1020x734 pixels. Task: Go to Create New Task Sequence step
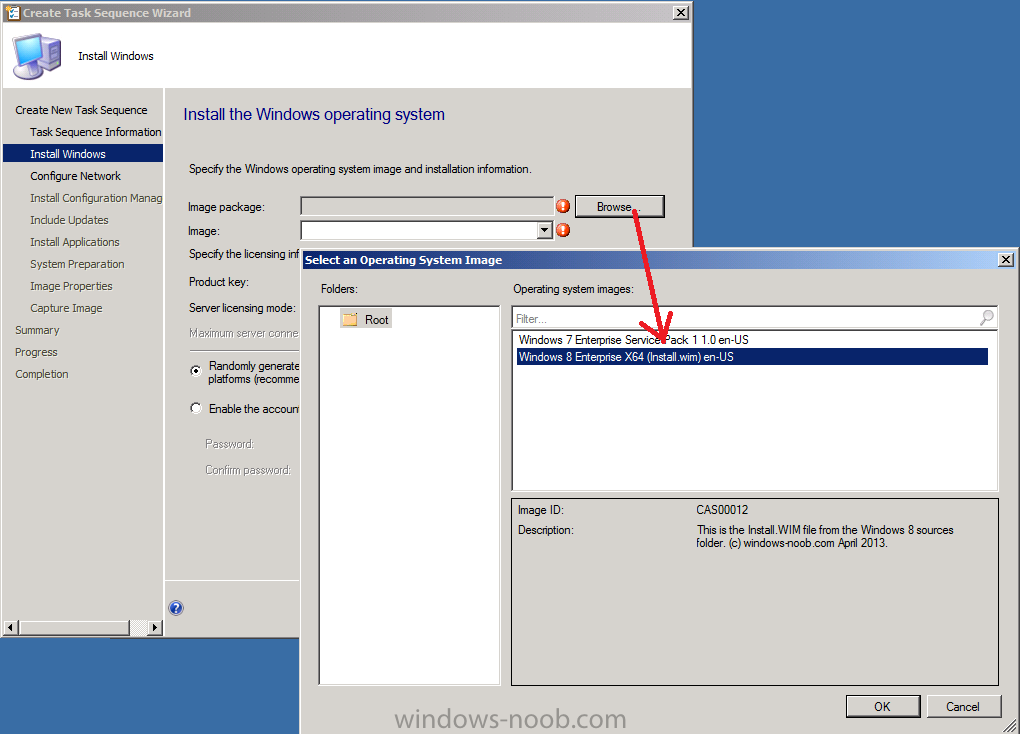tap(81, 110)
